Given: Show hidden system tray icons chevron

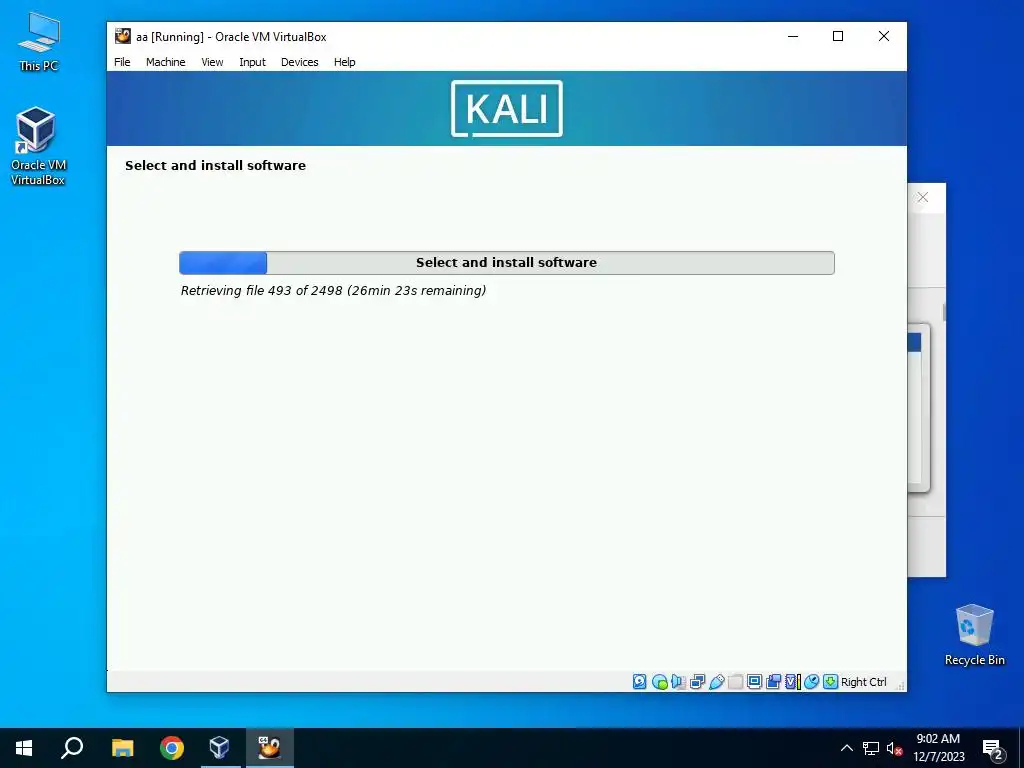Looking at the screenshot, I should click(846, 748).
